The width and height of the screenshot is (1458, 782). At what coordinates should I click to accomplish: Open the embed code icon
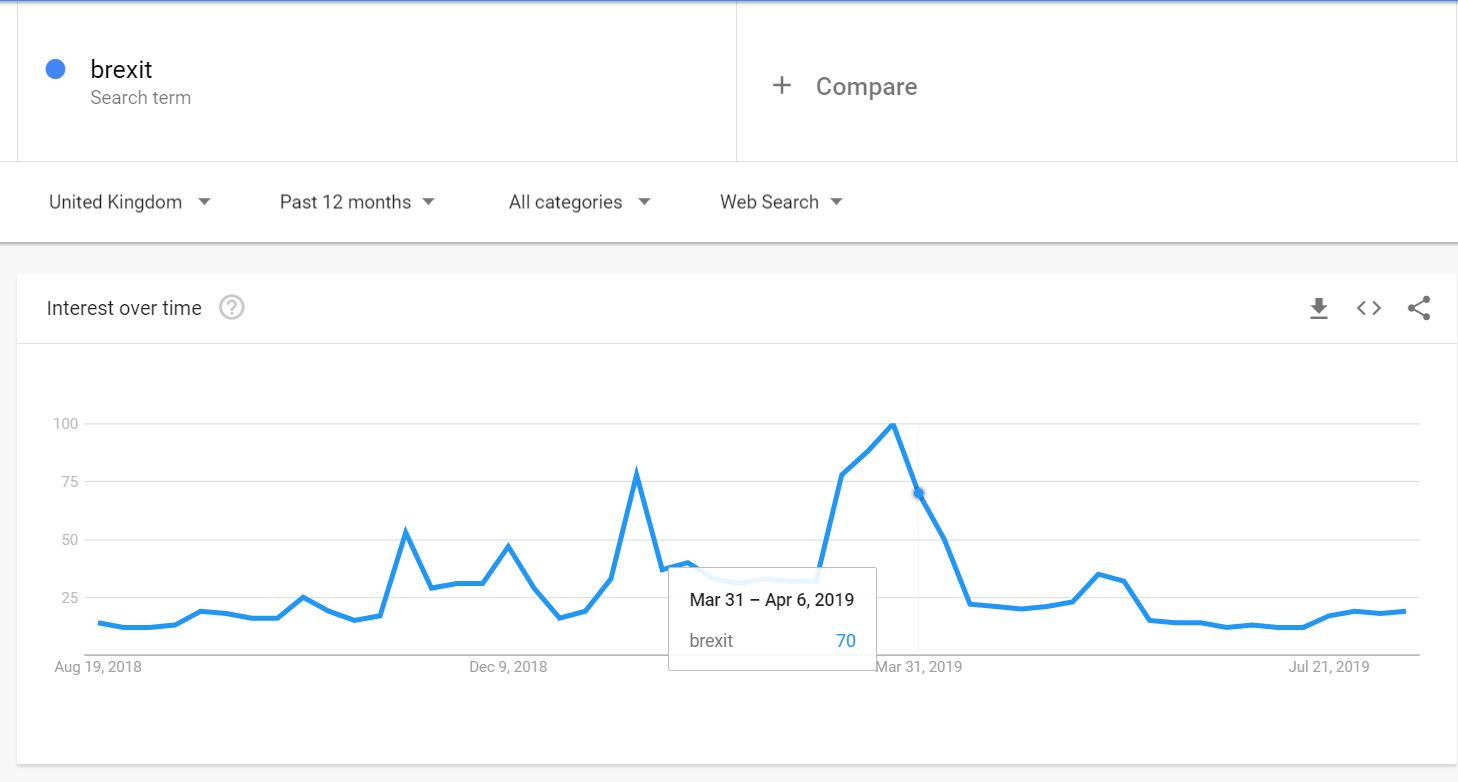pos(1369,308)
